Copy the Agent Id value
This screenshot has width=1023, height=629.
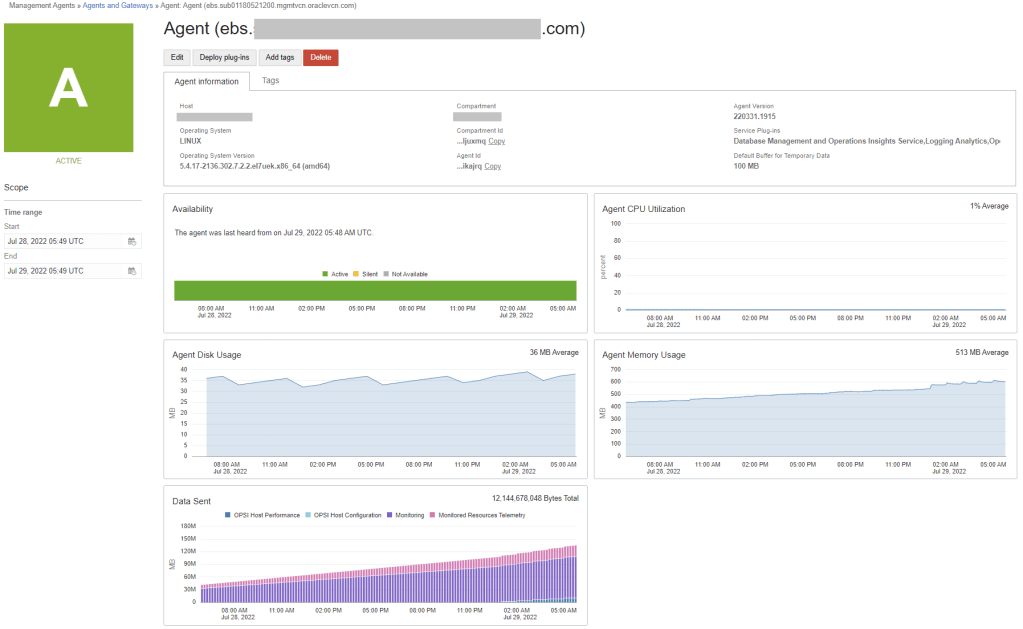pos(493,166)
